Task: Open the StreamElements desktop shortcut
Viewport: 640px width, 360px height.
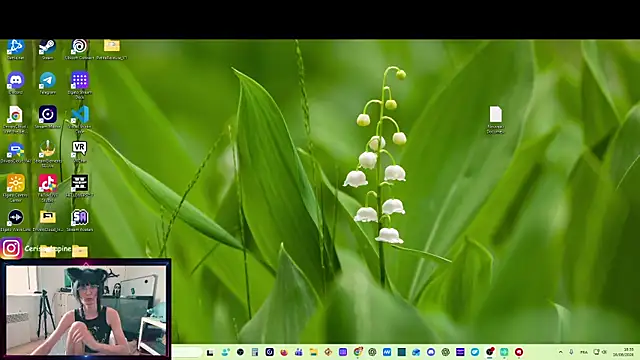Action: (47, 154)
